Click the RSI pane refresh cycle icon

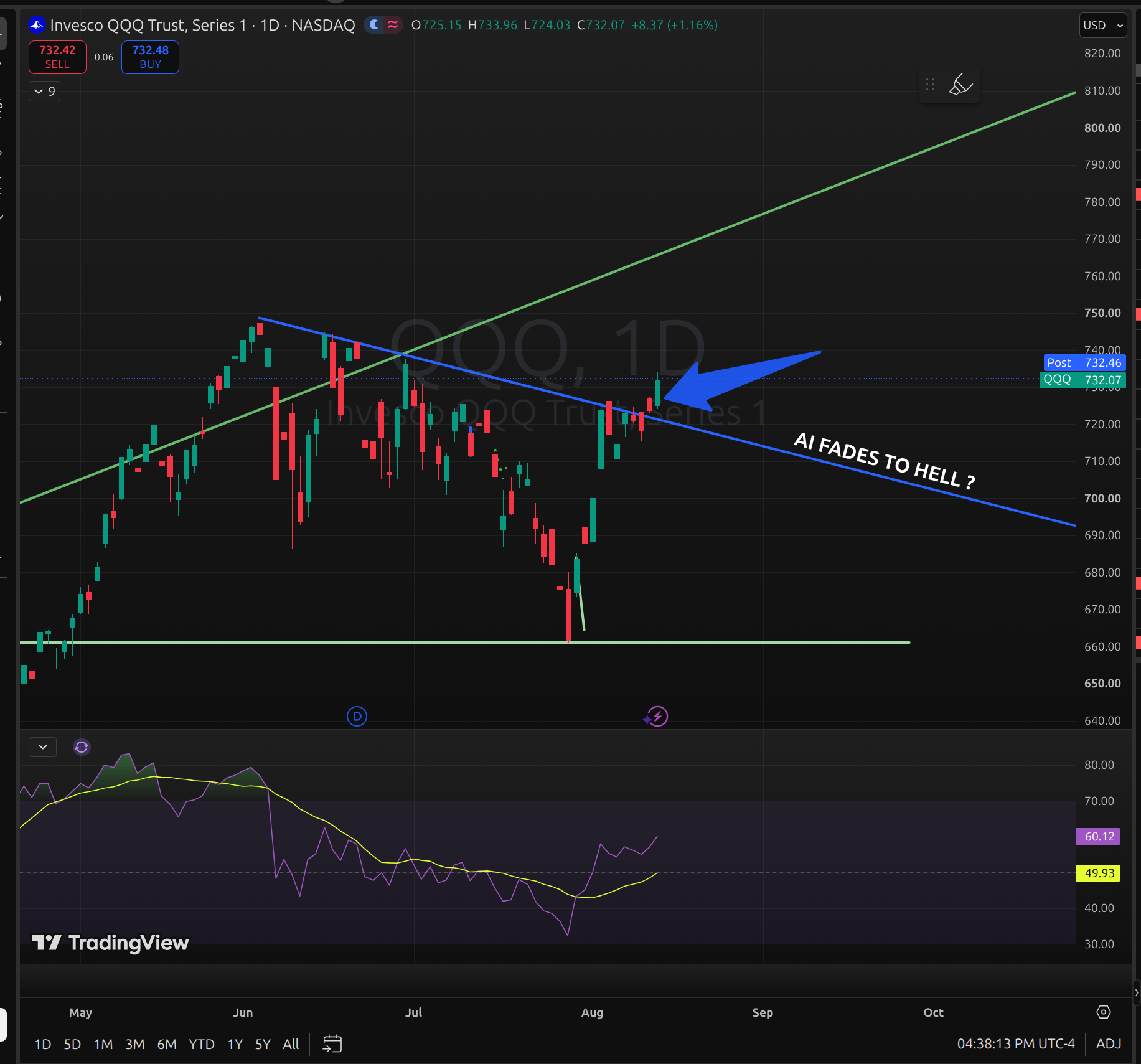pos(82,747)
